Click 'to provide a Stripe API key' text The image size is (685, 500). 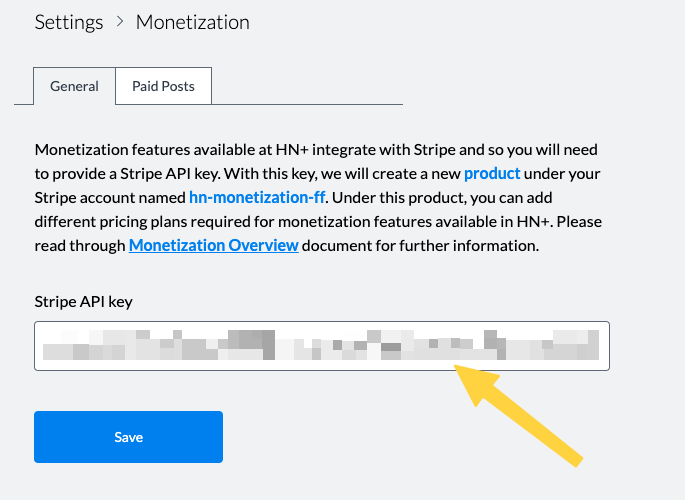pos(128,174)
